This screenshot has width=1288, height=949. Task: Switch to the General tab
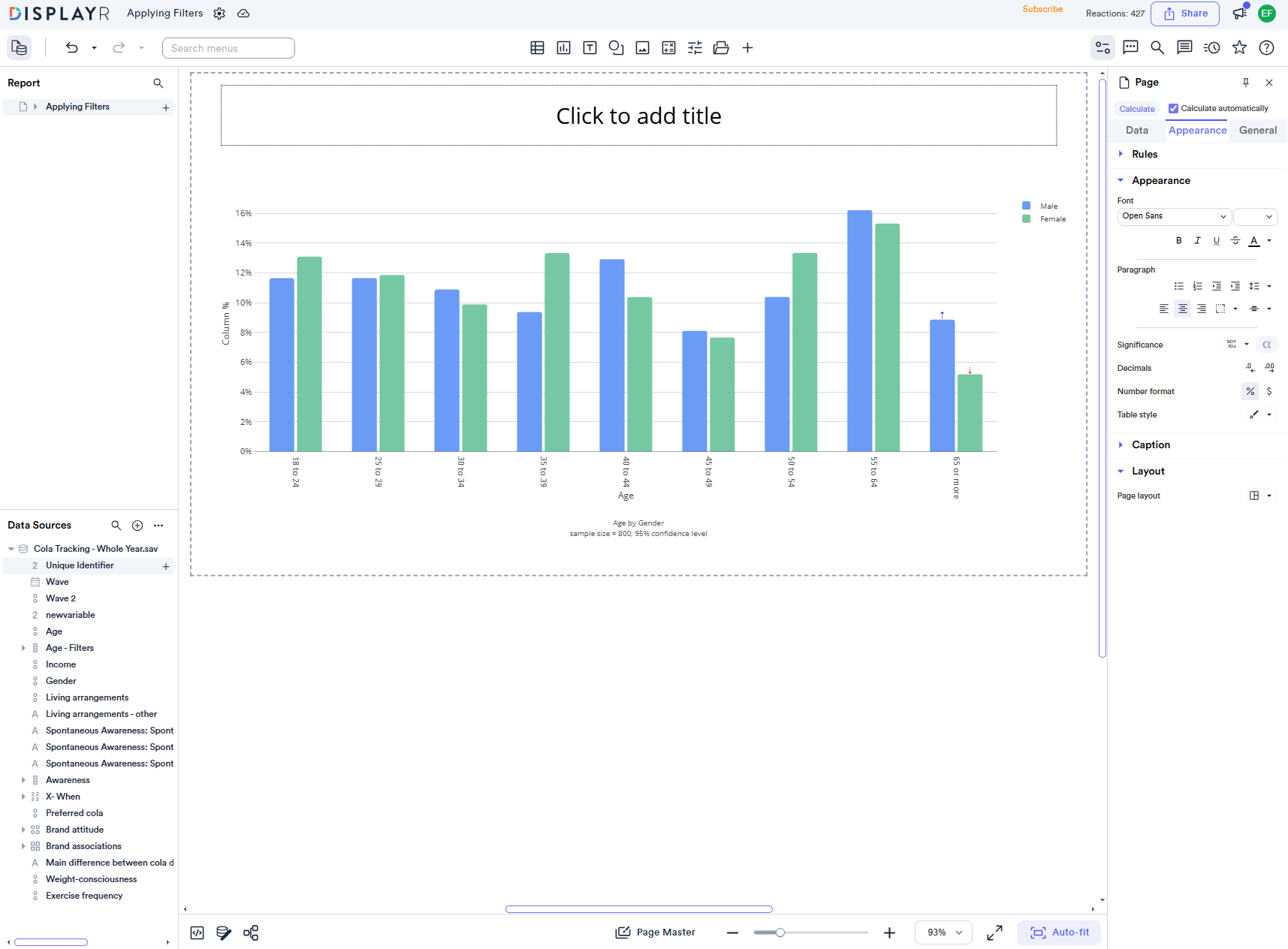coord(1257,130)
